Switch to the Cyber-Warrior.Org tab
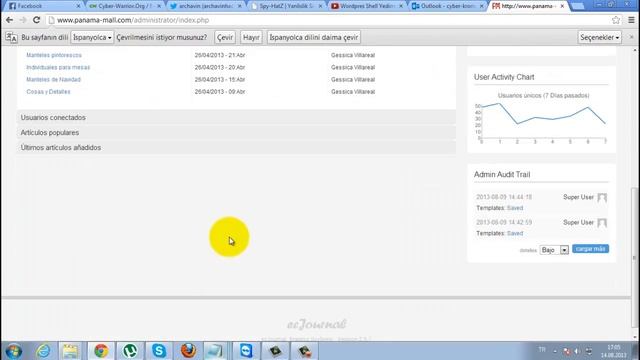The image size is (640, 360). click(x=124, y=6)
